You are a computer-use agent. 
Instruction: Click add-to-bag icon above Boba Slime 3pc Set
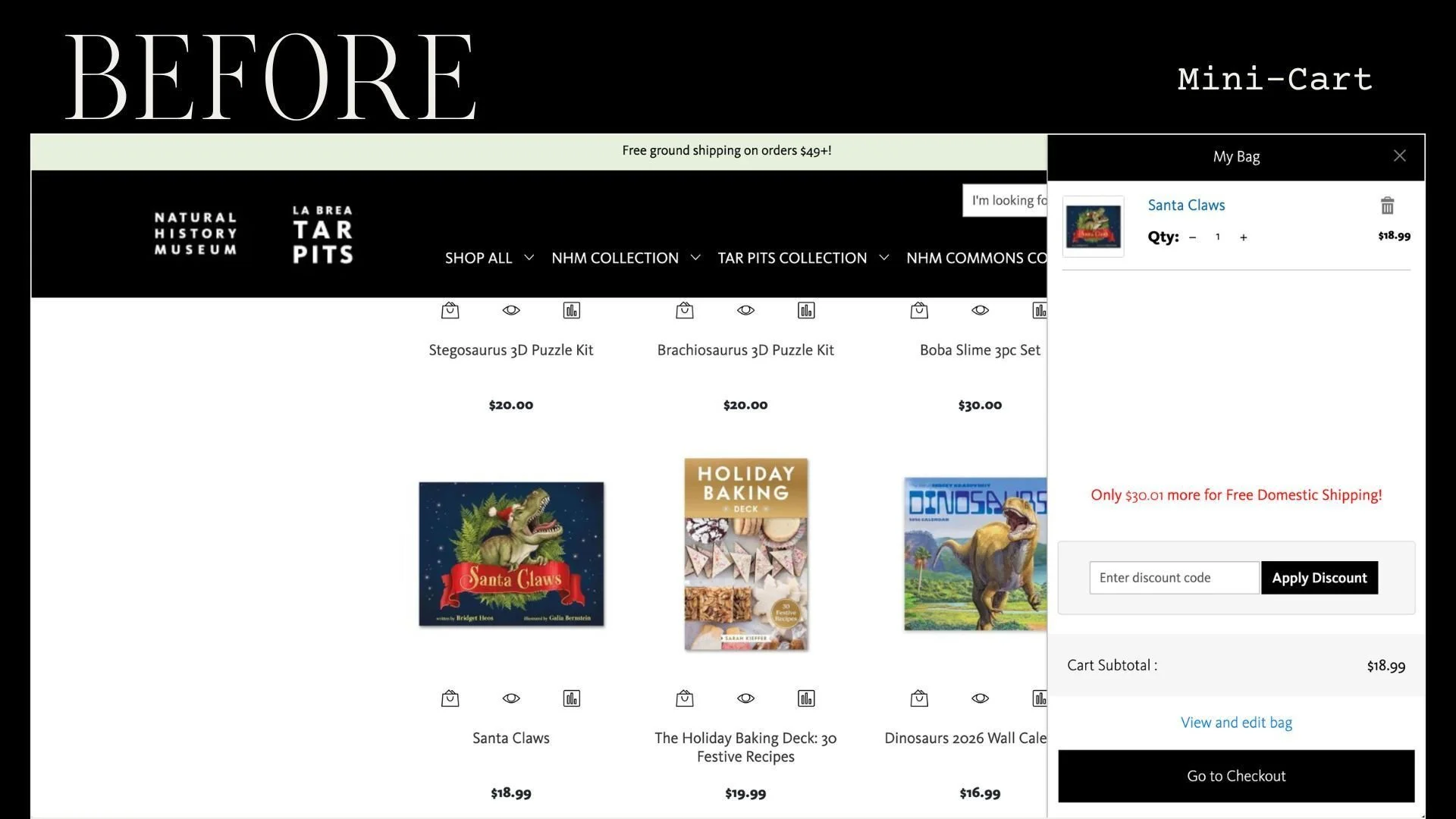pyautogui.click(x=919, y=310)
